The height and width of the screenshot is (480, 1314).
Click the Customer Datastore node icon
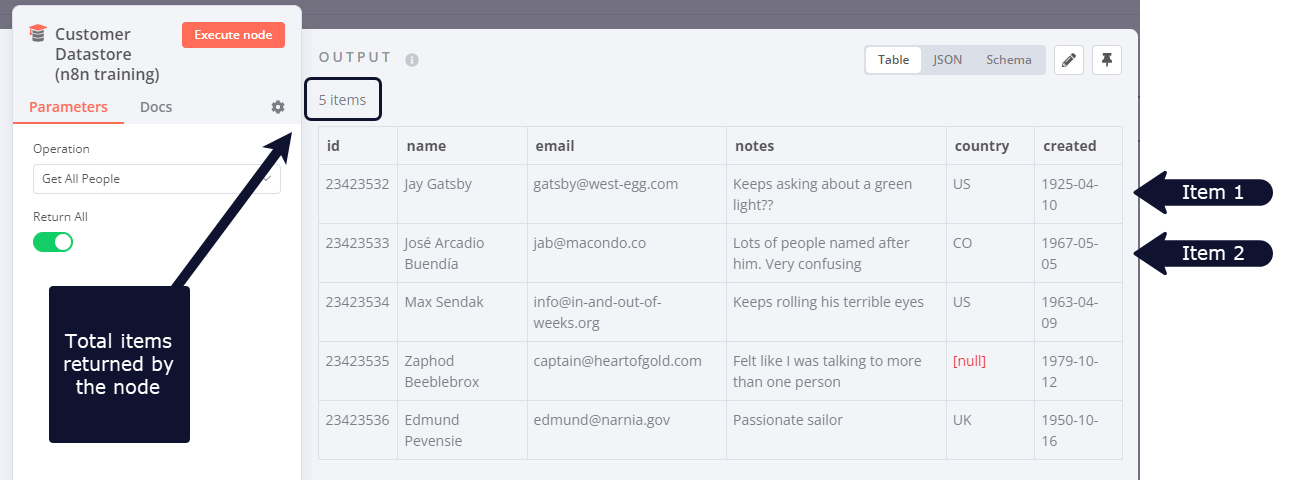tap(38, 33)
